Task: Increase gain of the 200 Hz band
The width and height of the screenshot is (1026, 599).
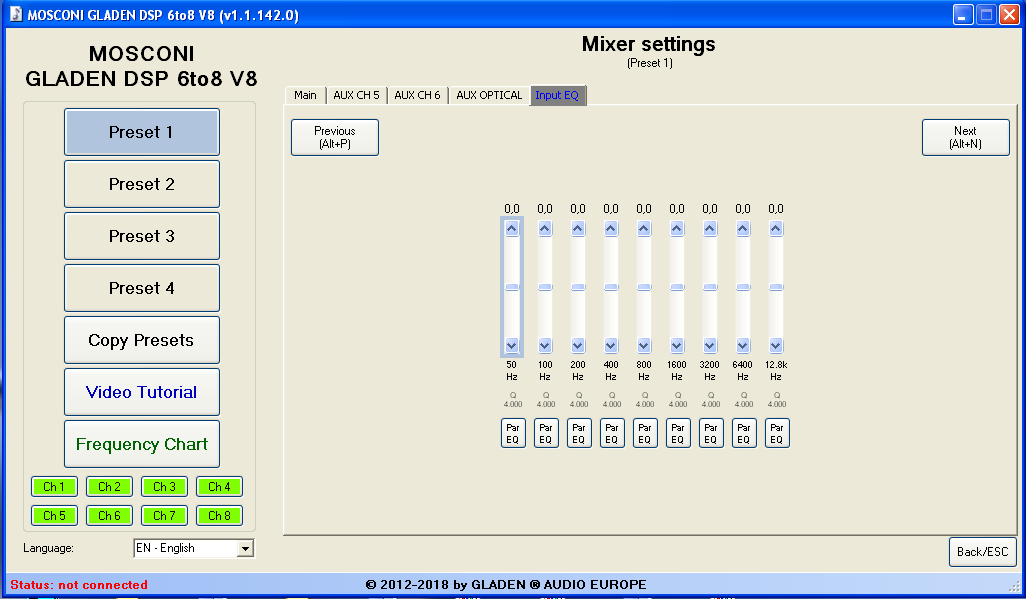Action: coord(578,228)
